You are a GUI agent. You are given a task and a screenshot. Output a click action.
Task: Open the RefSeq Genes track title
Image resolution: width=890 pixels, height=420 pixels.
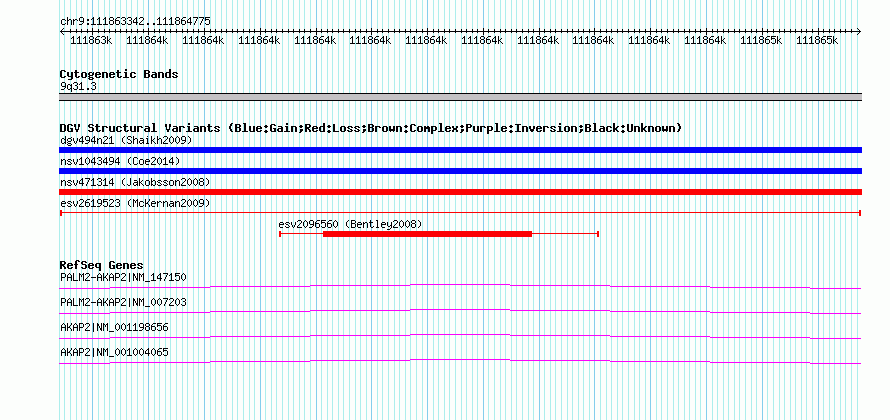tap(102, 265)
